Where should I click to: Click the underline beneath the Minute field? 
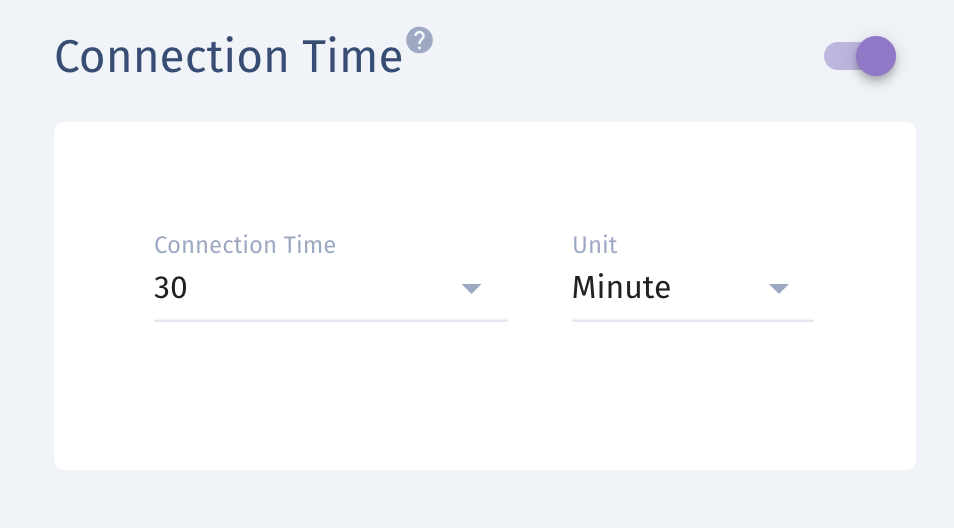(693, 320)
